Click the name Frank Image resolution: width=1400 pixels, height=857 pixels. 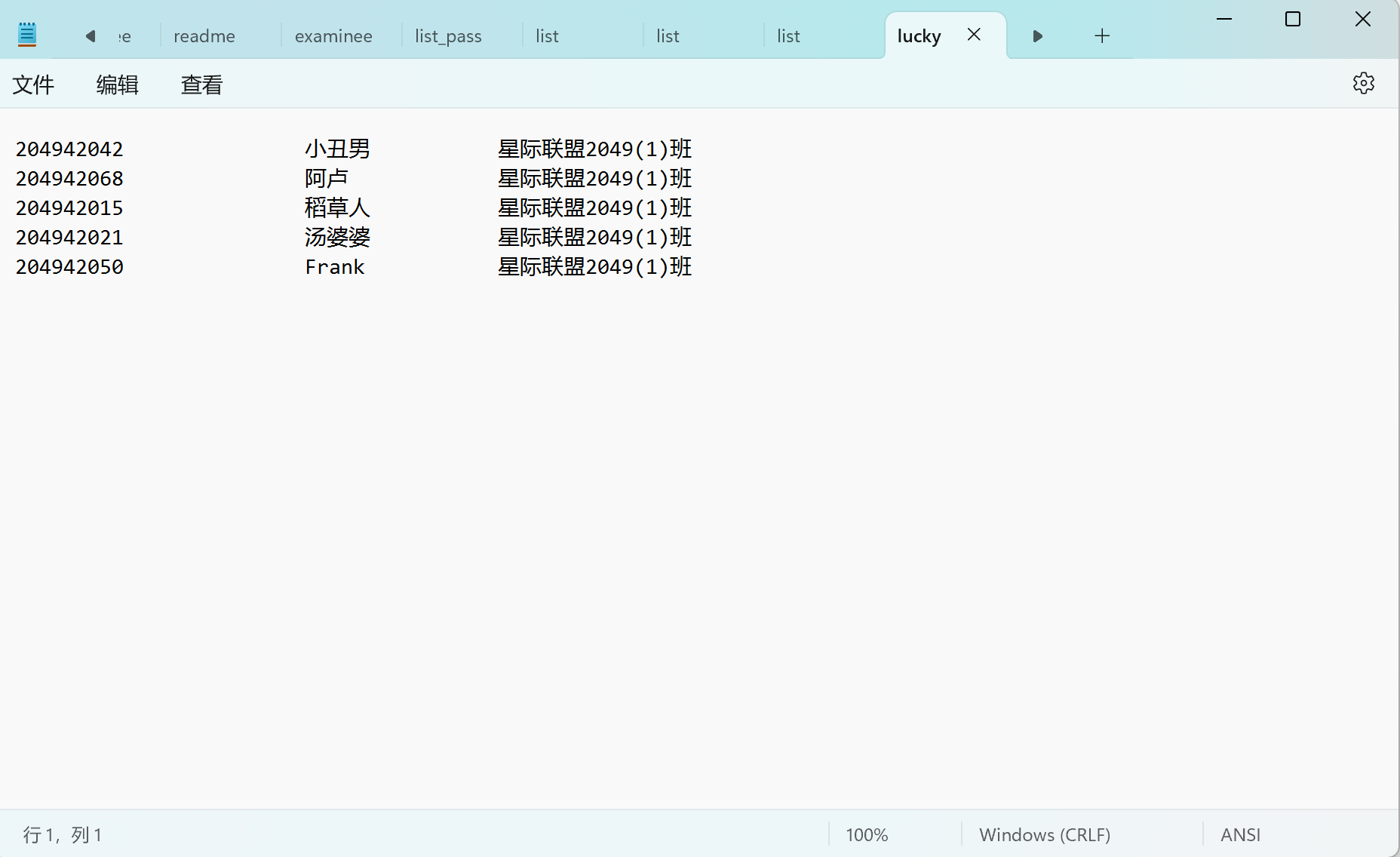pyautogui.click(x=335, y=267)
